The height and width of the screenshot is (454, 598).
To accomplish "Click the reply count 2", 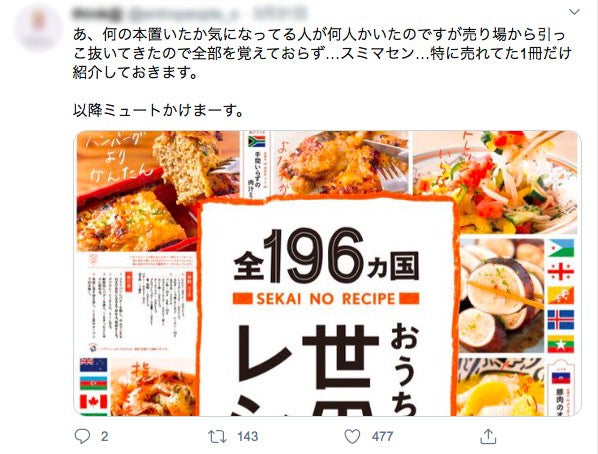I will coord(104,436).
